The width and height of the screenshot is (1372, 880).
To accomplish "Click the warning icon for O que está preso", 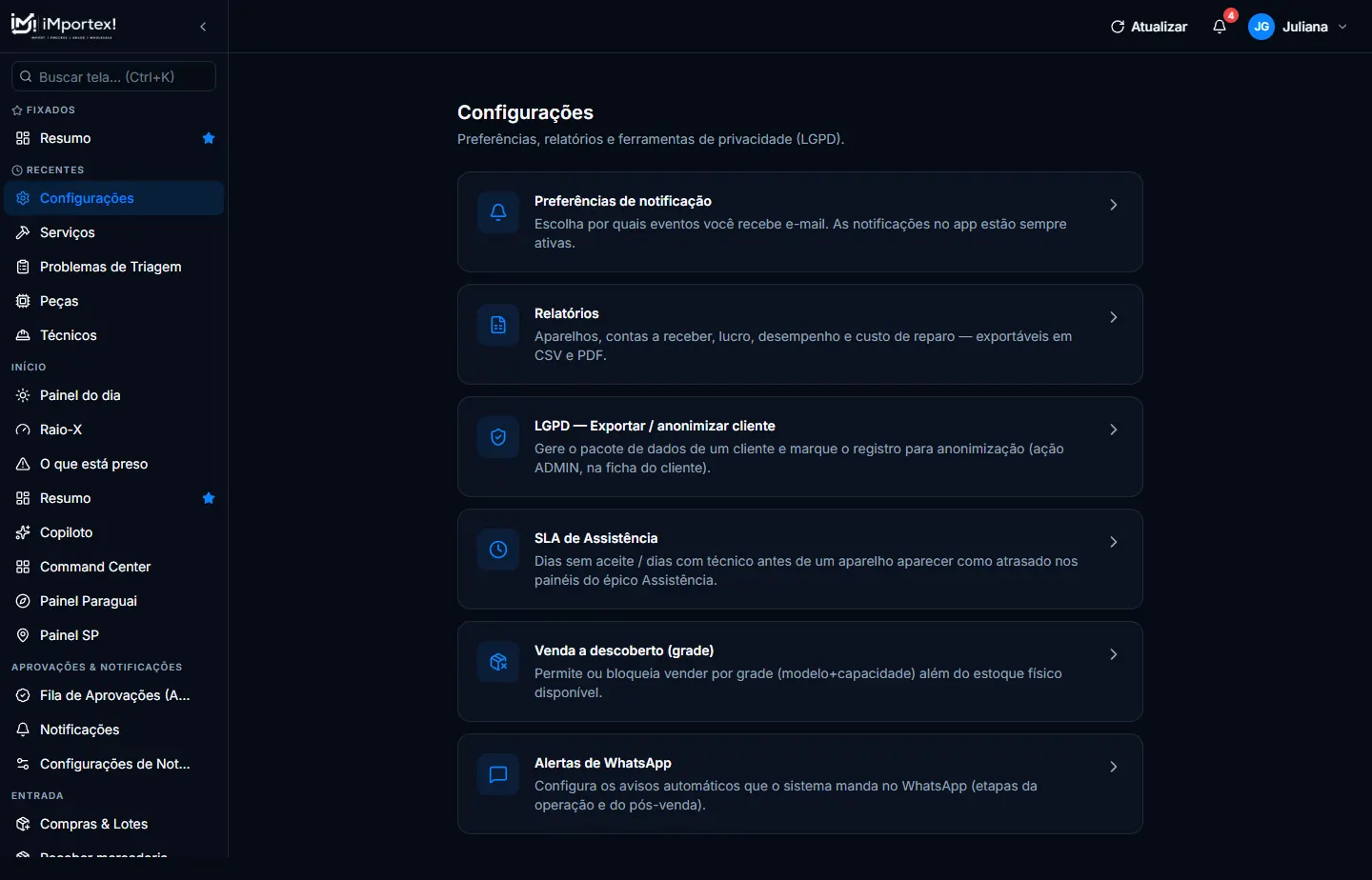I will pyautogui.click(x=23, y=464).
